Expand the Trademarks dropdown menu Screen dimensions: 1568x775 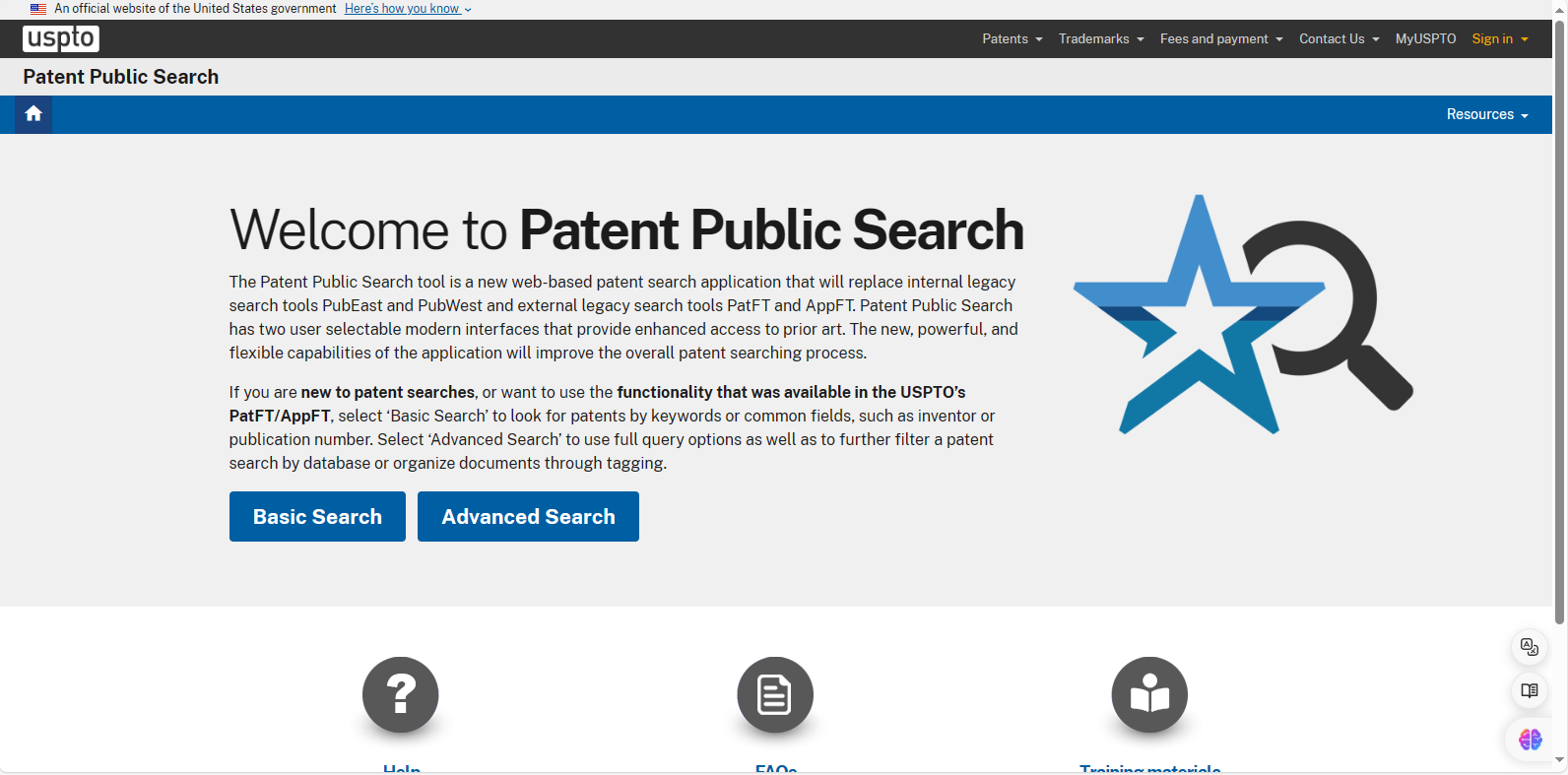coord(1100,39)
